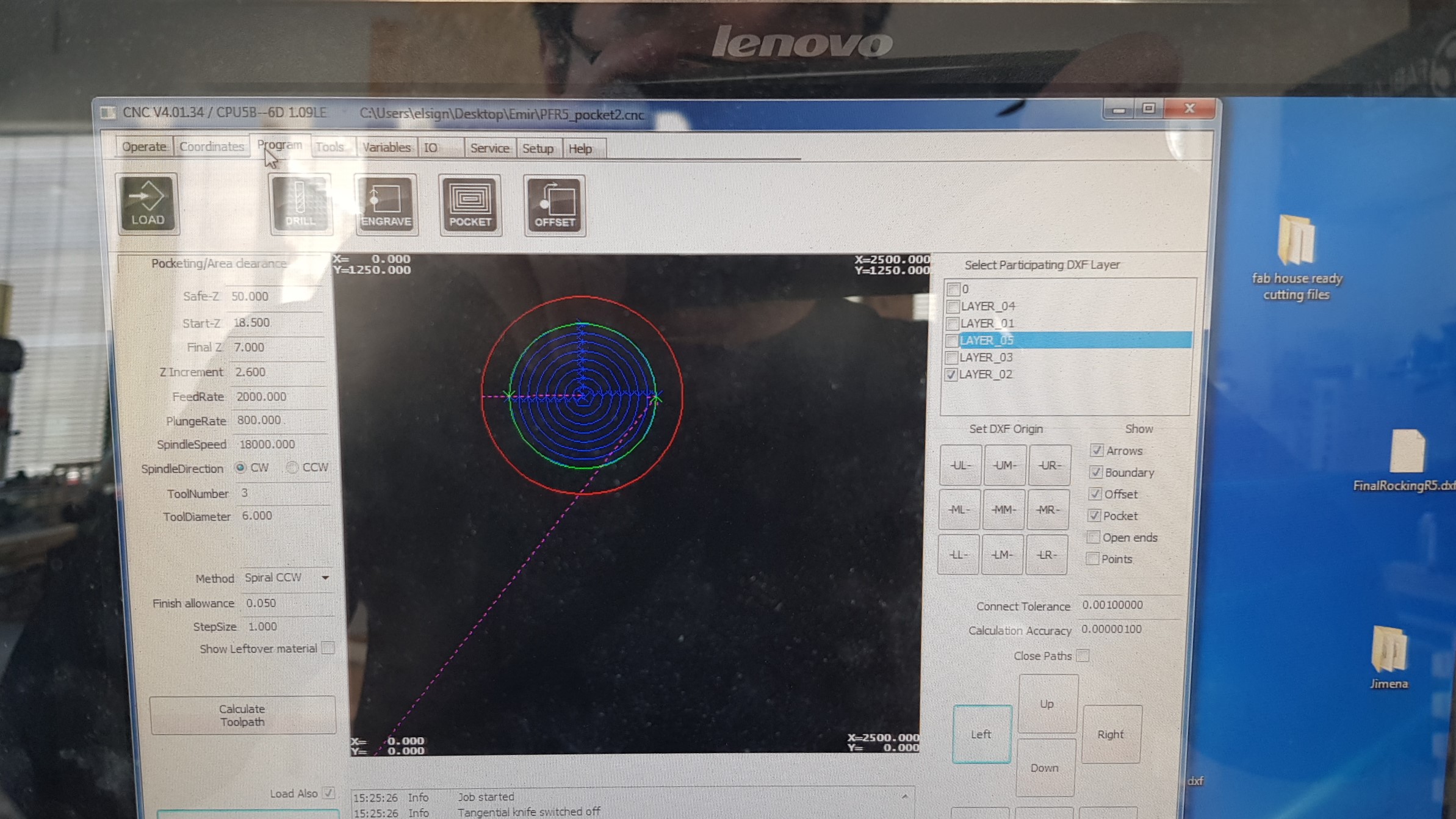Uncheck the Arrows show option

coord(1096,450)
